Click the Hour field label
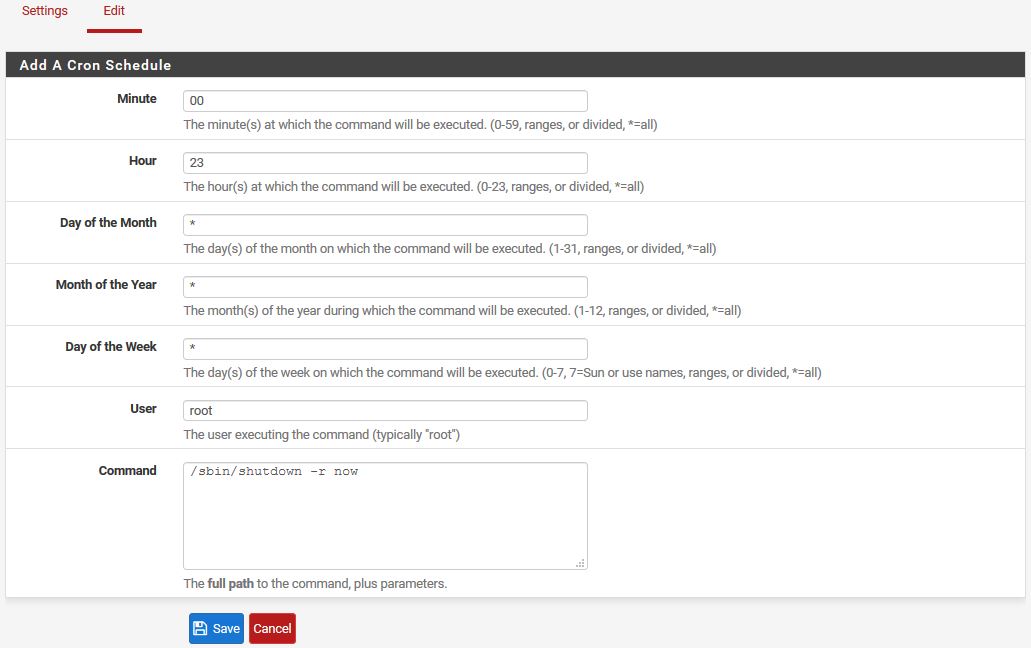Image resolution: width=1031 pixels, height=648 pixels. coord(143,160)
